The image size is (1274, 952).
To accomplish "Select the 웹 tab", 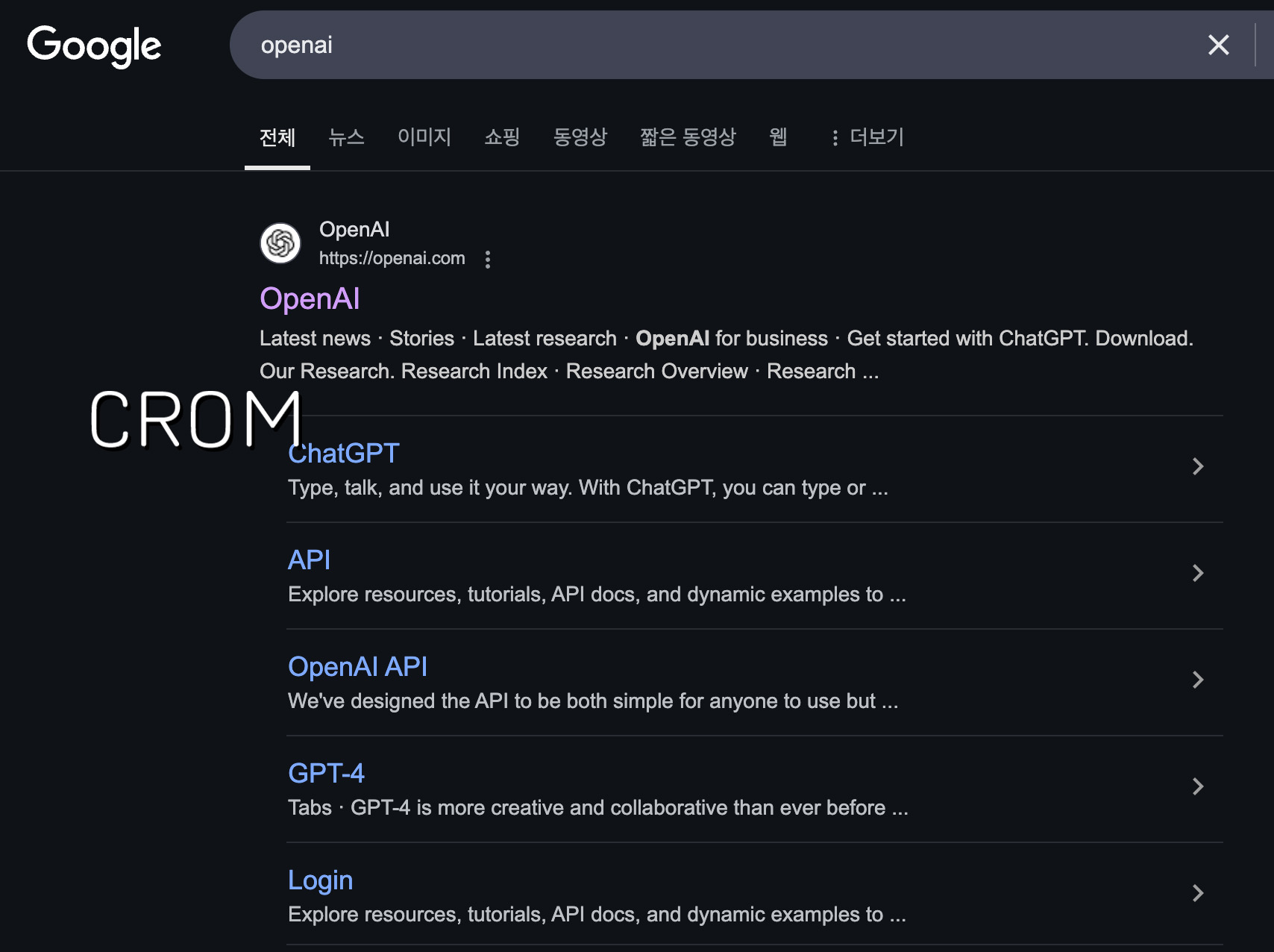I will tap(778, 137).
